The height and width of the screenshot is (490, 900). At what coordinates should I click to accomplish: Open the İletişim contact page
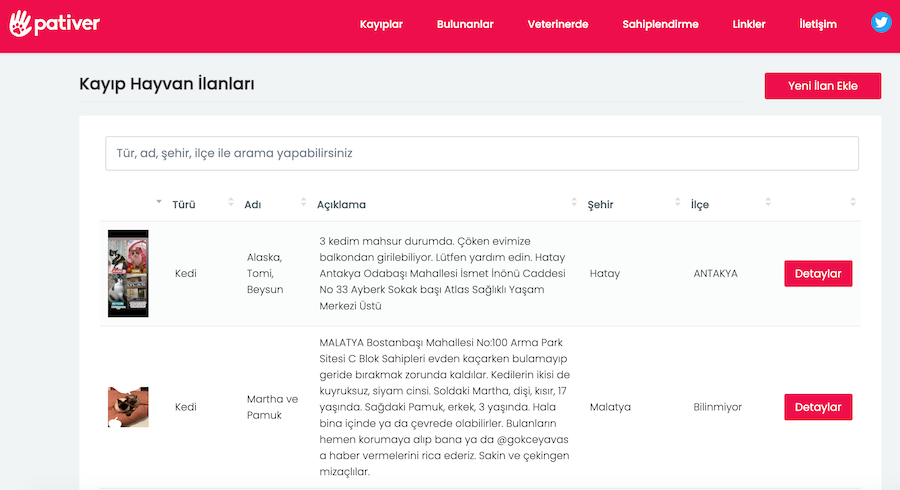point(818,24)
